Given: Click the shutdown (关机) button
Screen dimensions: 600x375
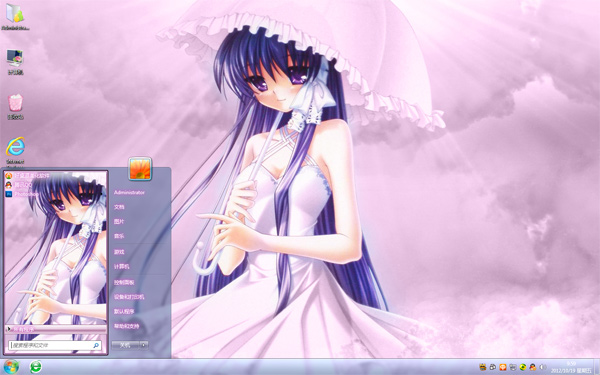Looking at the screenshot, I should click(126, 345).
